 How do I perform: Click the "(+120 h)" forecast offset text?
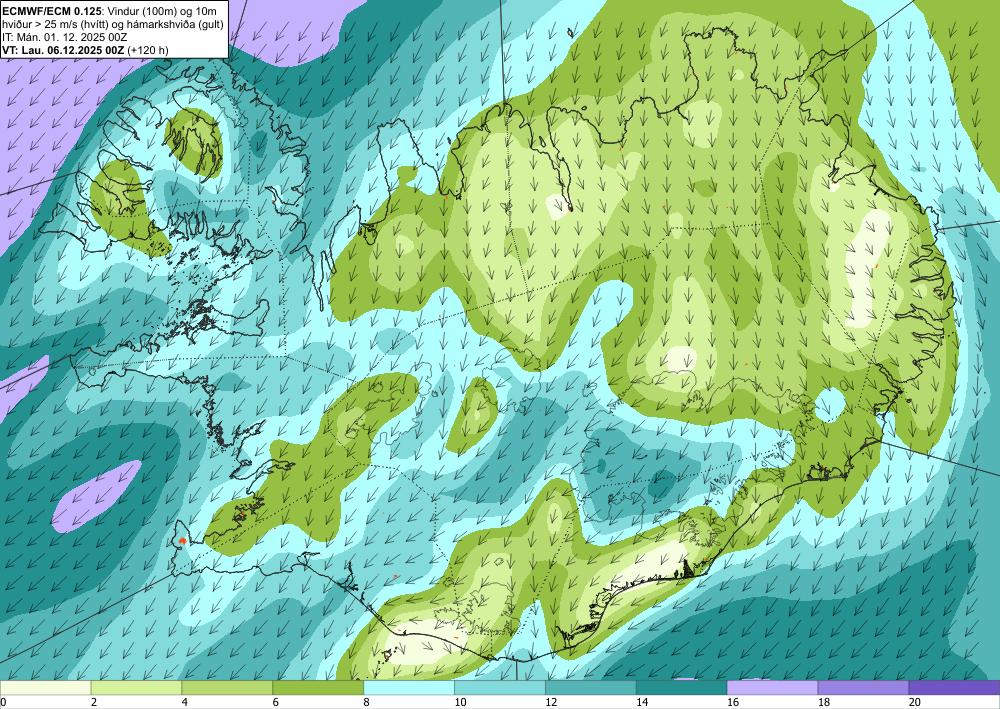pyautogui.click(x=148, y=50)
